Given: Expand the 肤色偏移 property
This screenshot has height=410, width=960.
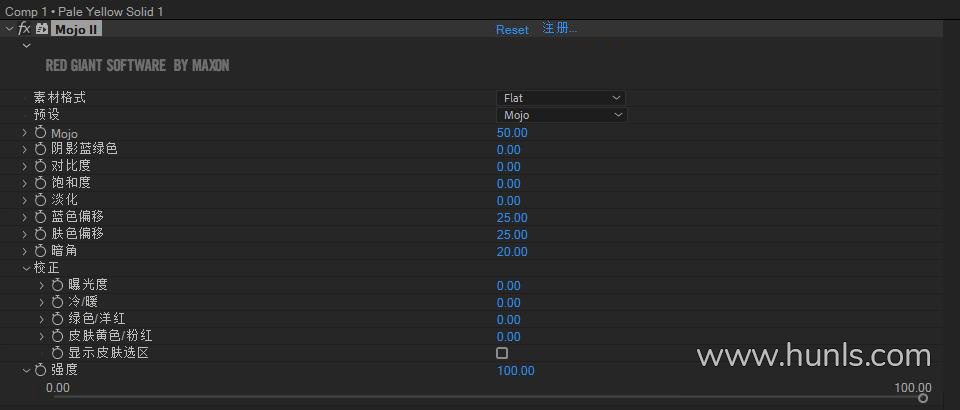Looking at the screenshot, I should pos(25,234).
